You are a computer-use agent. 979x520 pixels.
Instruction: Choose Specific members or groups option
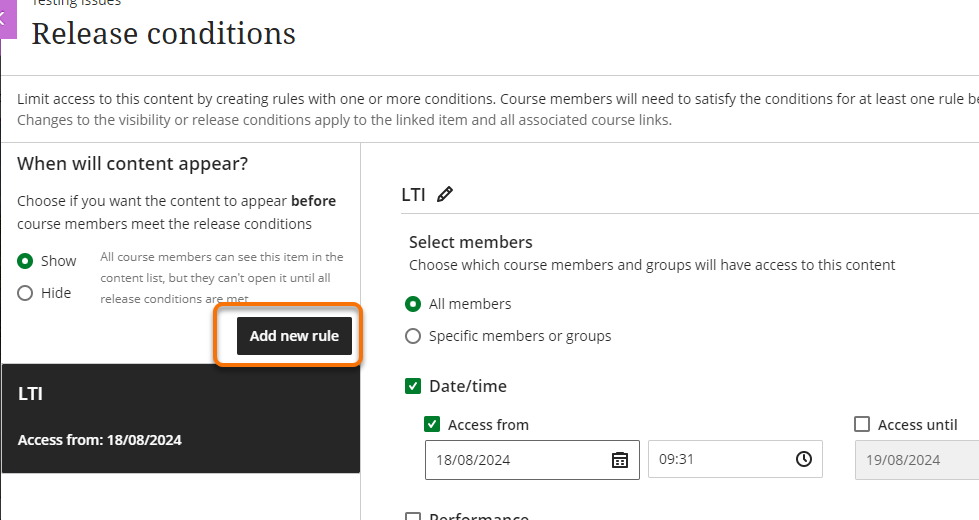click(x=413, y=336)
